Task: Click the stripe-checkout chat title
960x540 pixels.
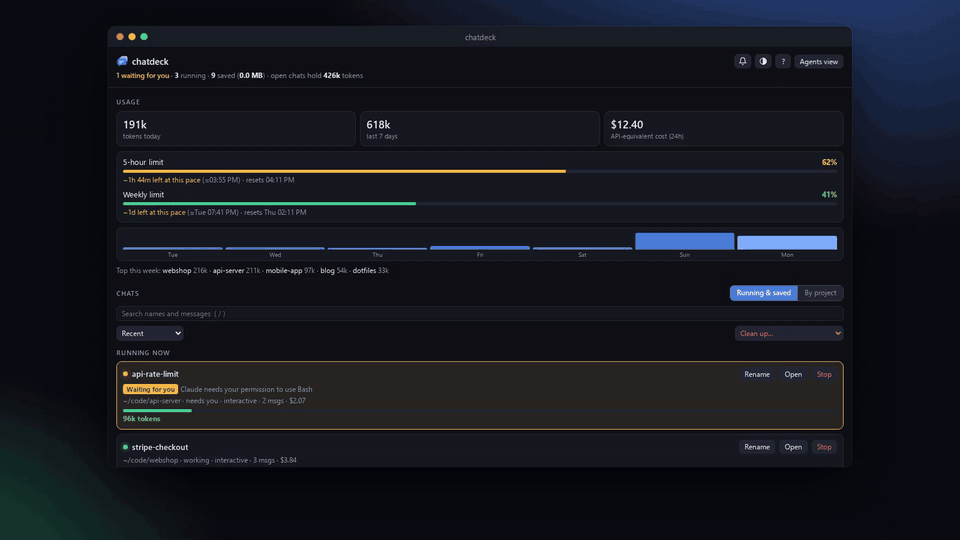Action: [x=160, y=447]
